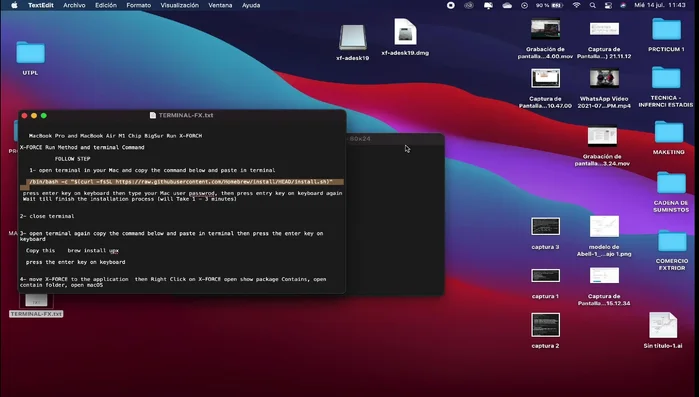Open the cloud sync menu bar icon
699x397 pixels.
click(x=507, y=5)
